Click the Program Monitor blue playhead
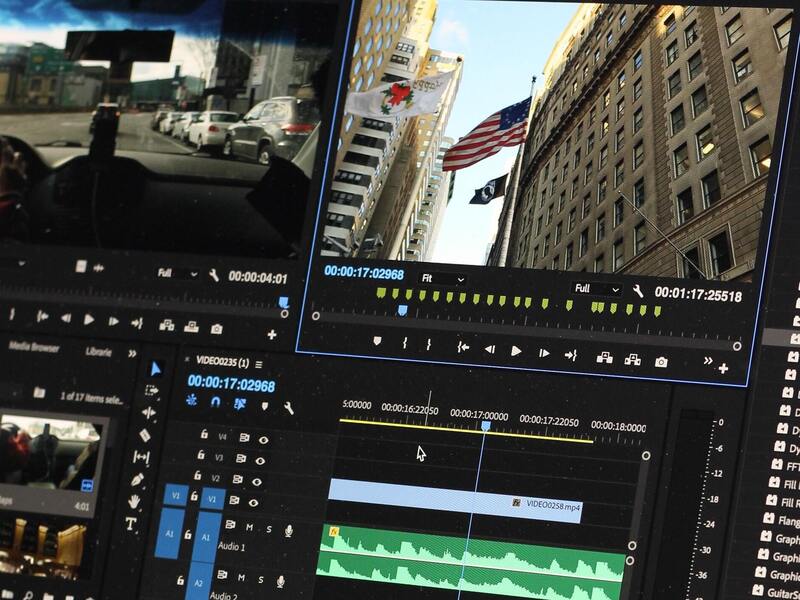This screenshot has height=600, width=800. 402,311
